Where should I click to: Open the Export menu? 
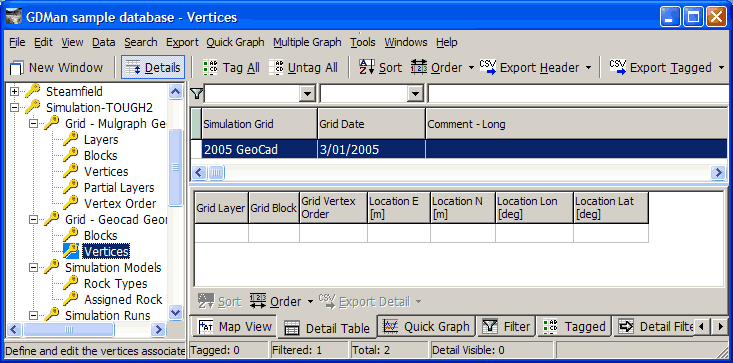(182, 43)
